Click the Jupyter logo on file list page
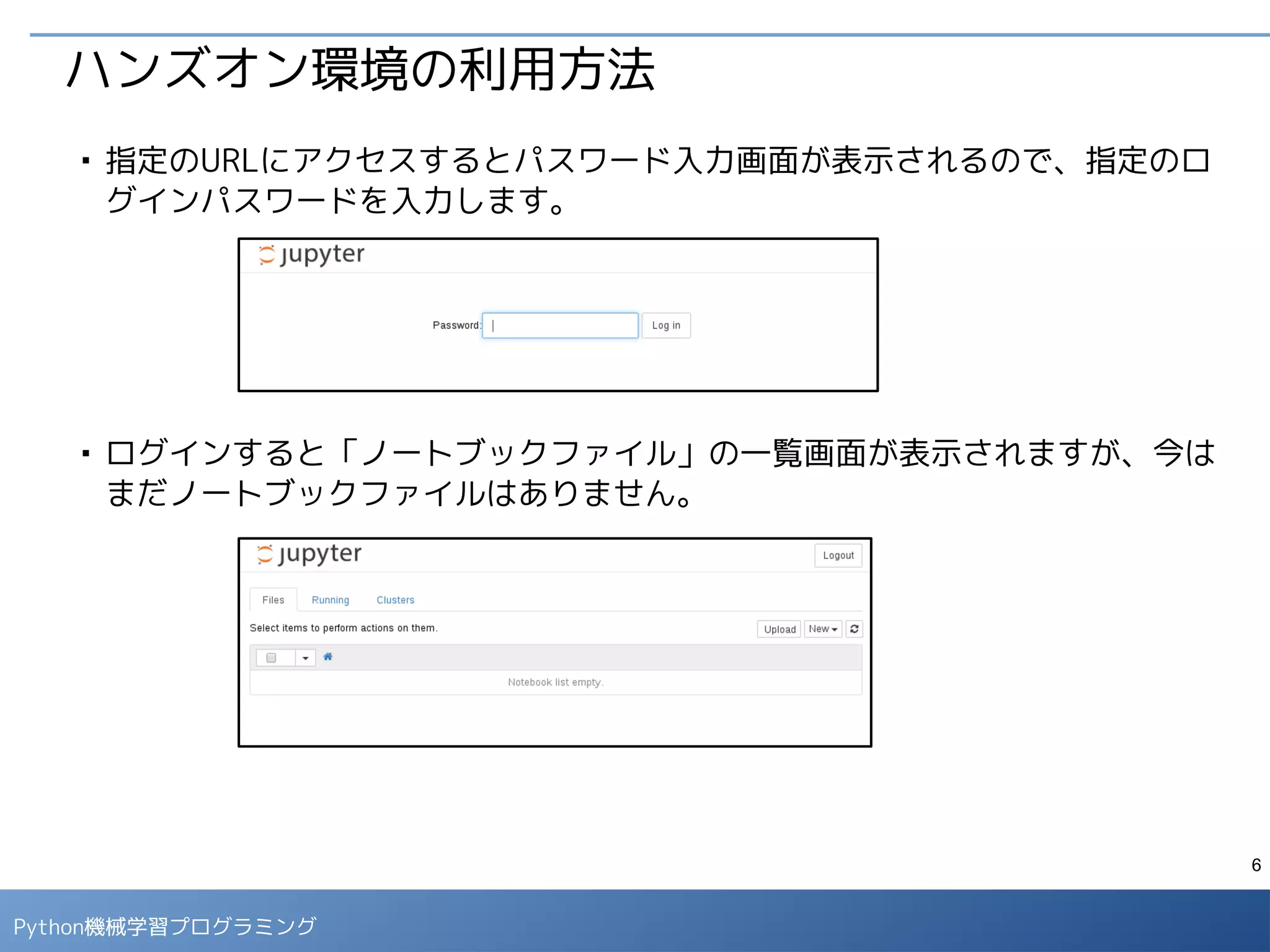Image resolution: width=1270 pixels, height=952 pixels. coord(309,554)
